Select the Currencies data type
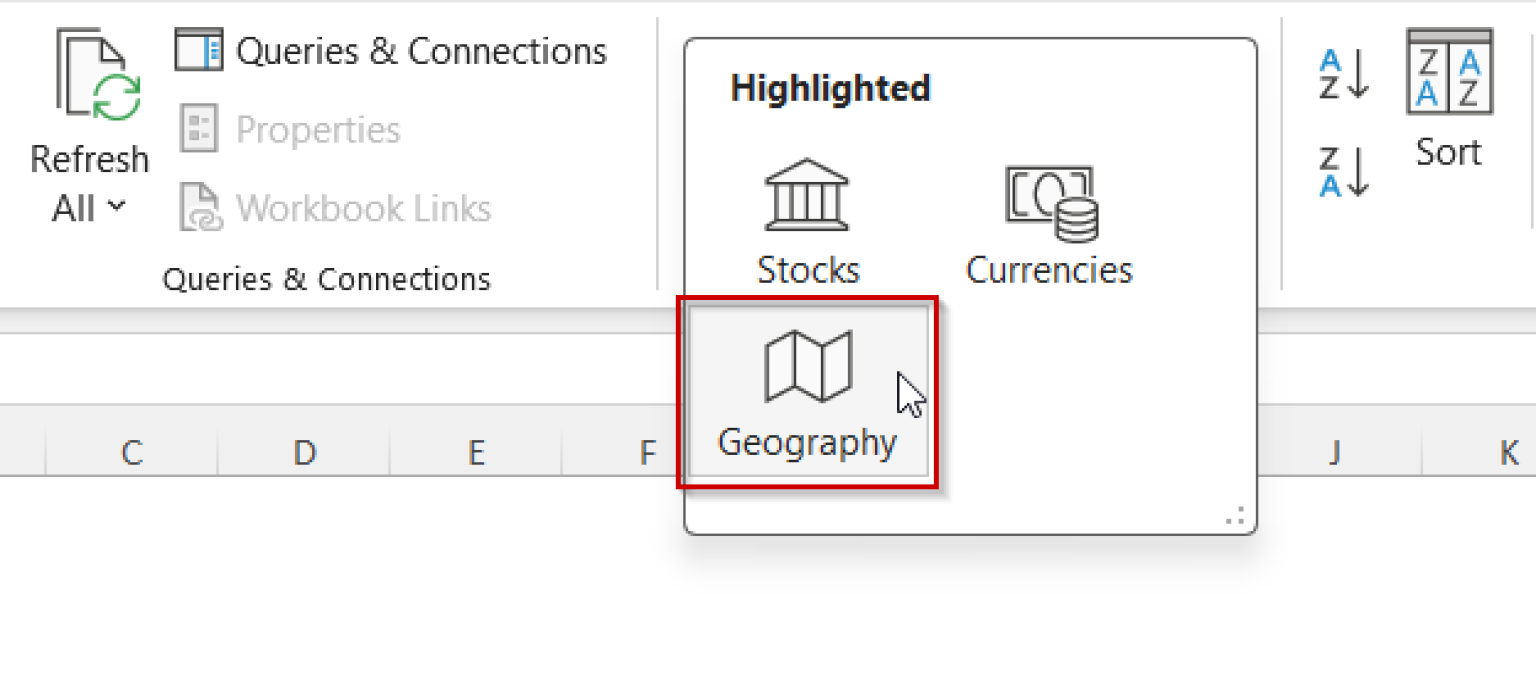This screenshot has width=1536, height=686. click(1047, 220)
